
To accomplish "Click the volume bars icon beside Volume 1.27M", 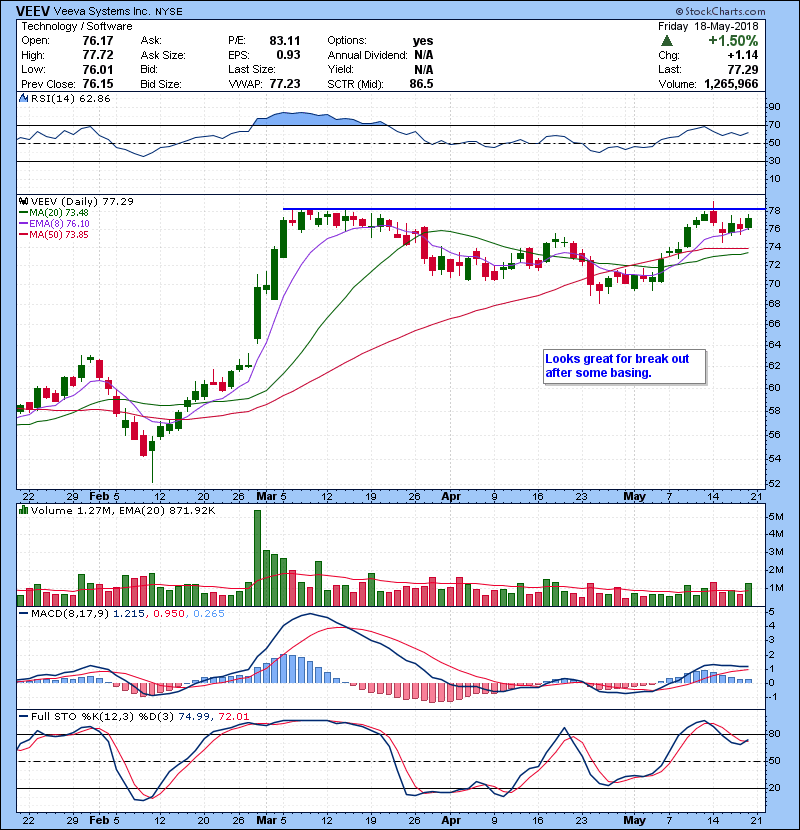I will [x=23, y=510].
